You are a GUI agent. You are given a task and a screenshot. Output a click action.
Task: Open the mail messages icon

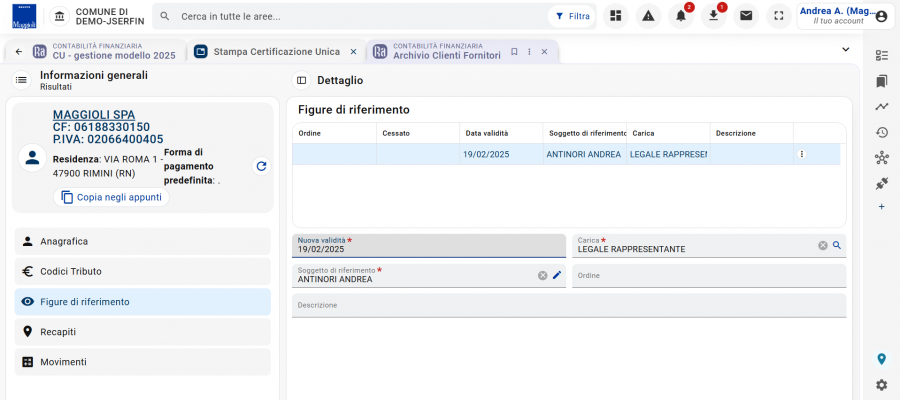(x=746, y=16)
